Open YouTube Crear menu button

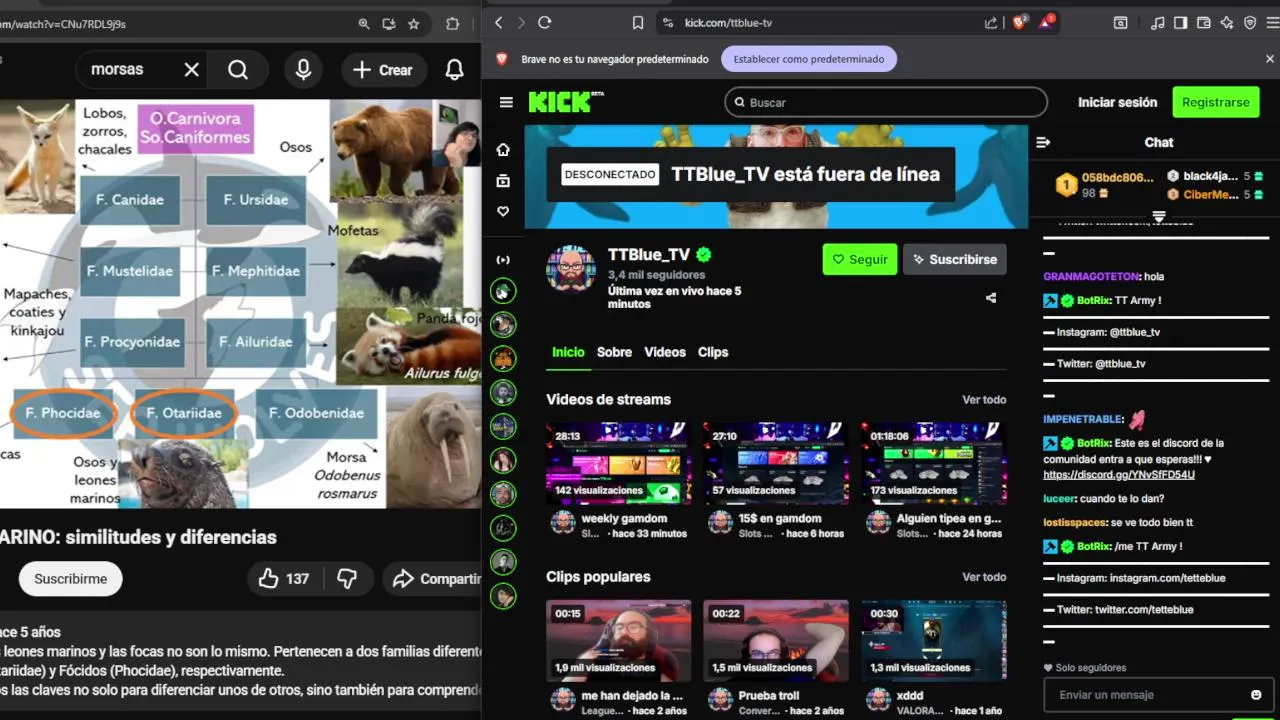click(x=384, y=70)
